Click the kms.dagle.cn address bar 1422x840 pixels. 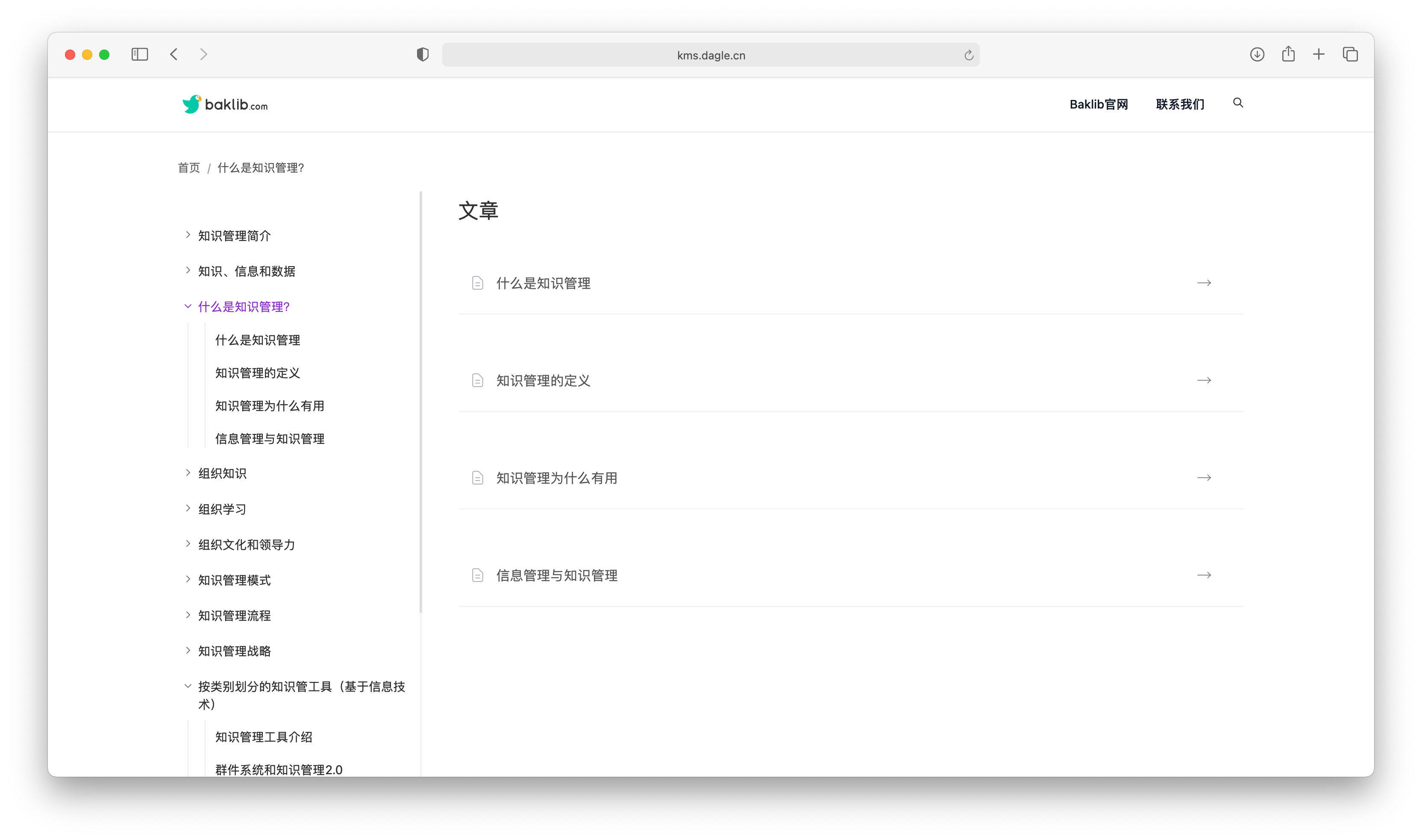coord(711,55)
